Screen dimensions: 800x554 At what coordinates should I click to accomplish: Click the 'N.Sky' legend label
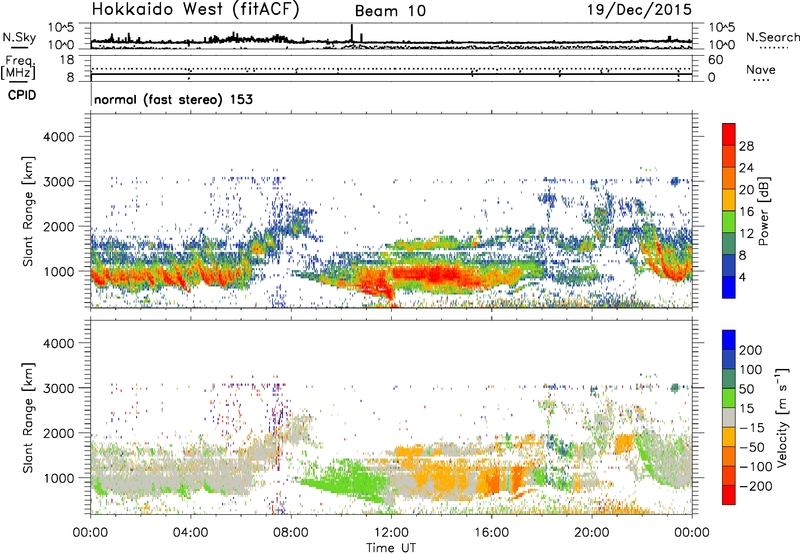click(19, 37)
